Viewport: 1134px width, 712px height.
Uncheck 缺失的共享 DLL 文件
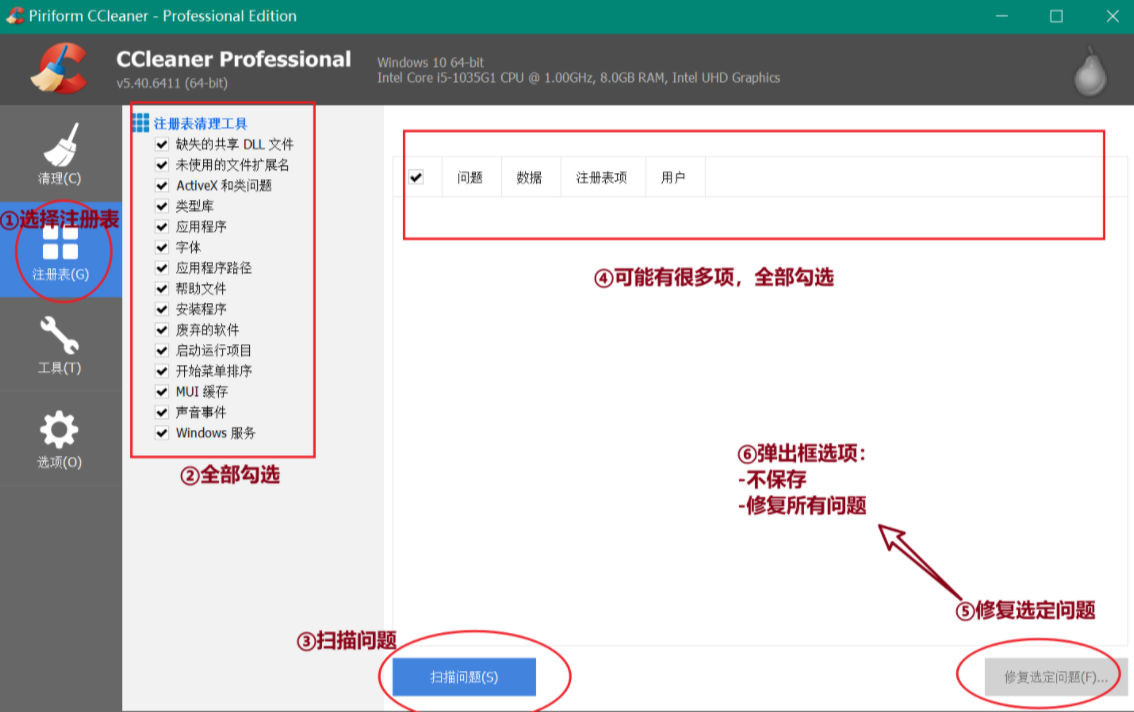coord(162,144)
